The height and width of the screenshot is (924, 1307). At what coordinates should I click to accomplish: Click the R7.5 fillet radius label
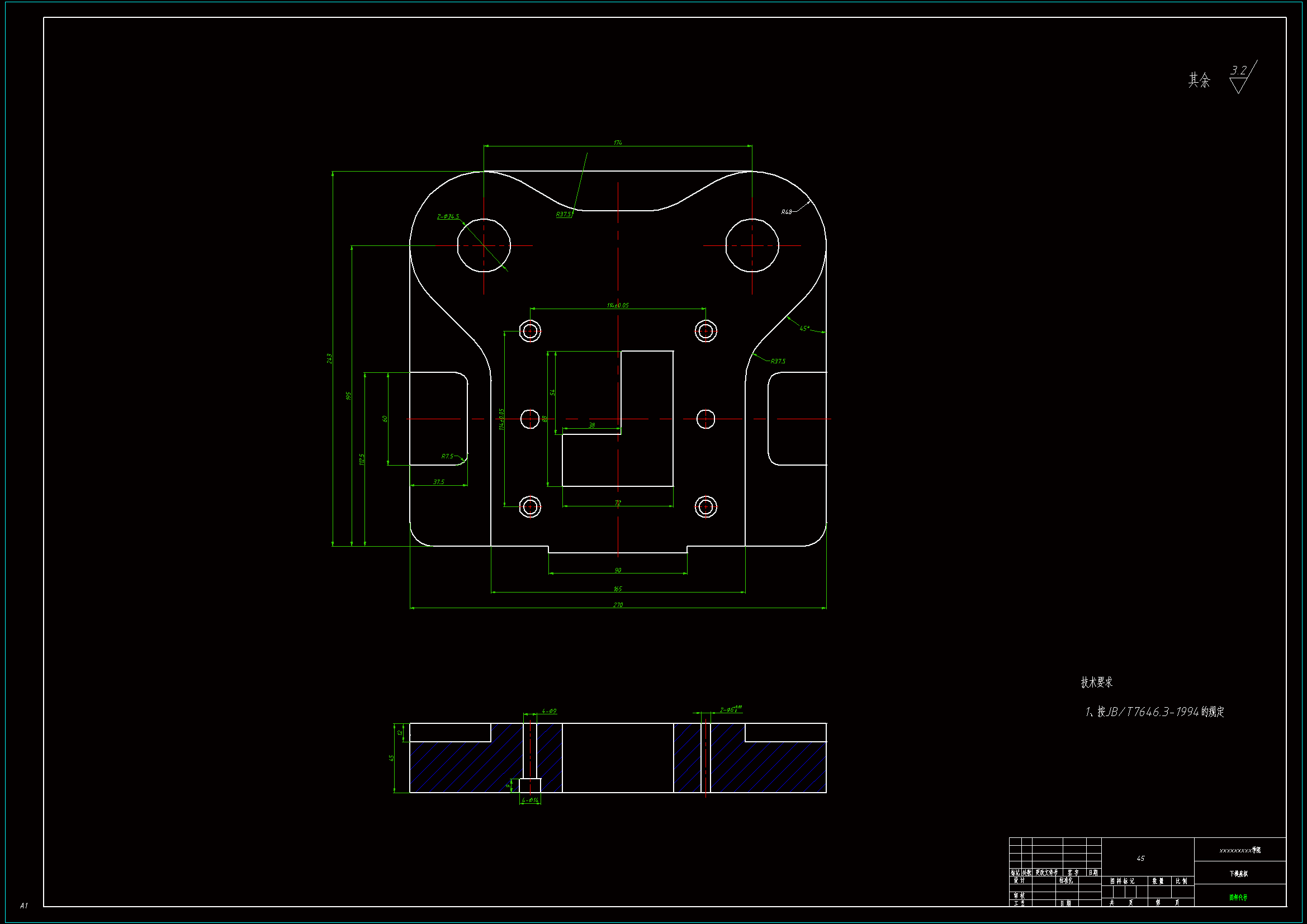click(447, 456)
